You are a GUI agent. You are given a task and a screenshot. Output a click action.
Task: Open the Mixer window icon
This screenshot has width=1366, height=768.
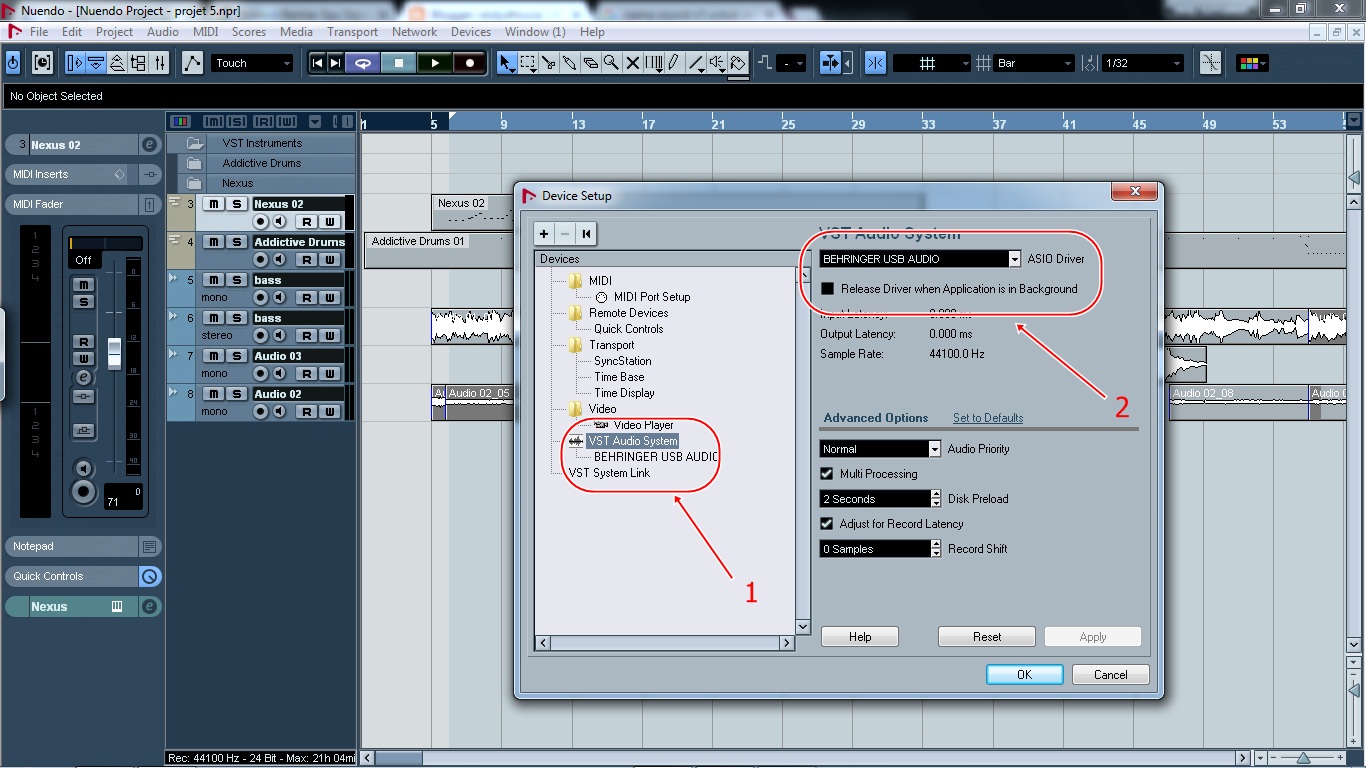tap(160, 63)
